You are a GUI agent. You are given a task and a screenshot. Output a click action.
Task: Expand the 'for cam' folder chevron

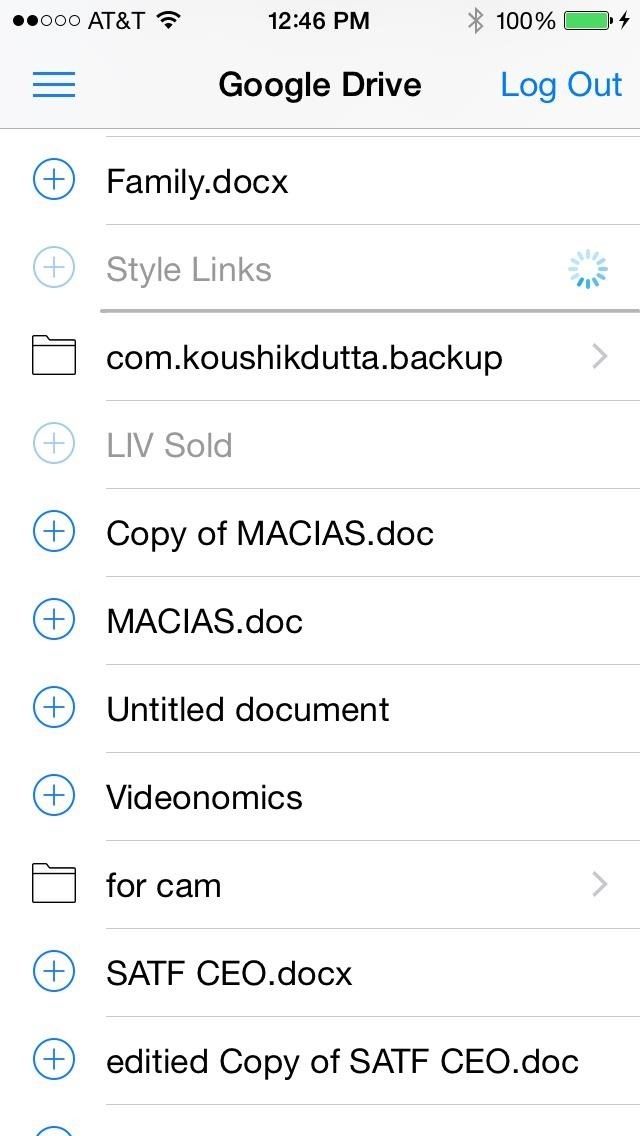(600, 885)
